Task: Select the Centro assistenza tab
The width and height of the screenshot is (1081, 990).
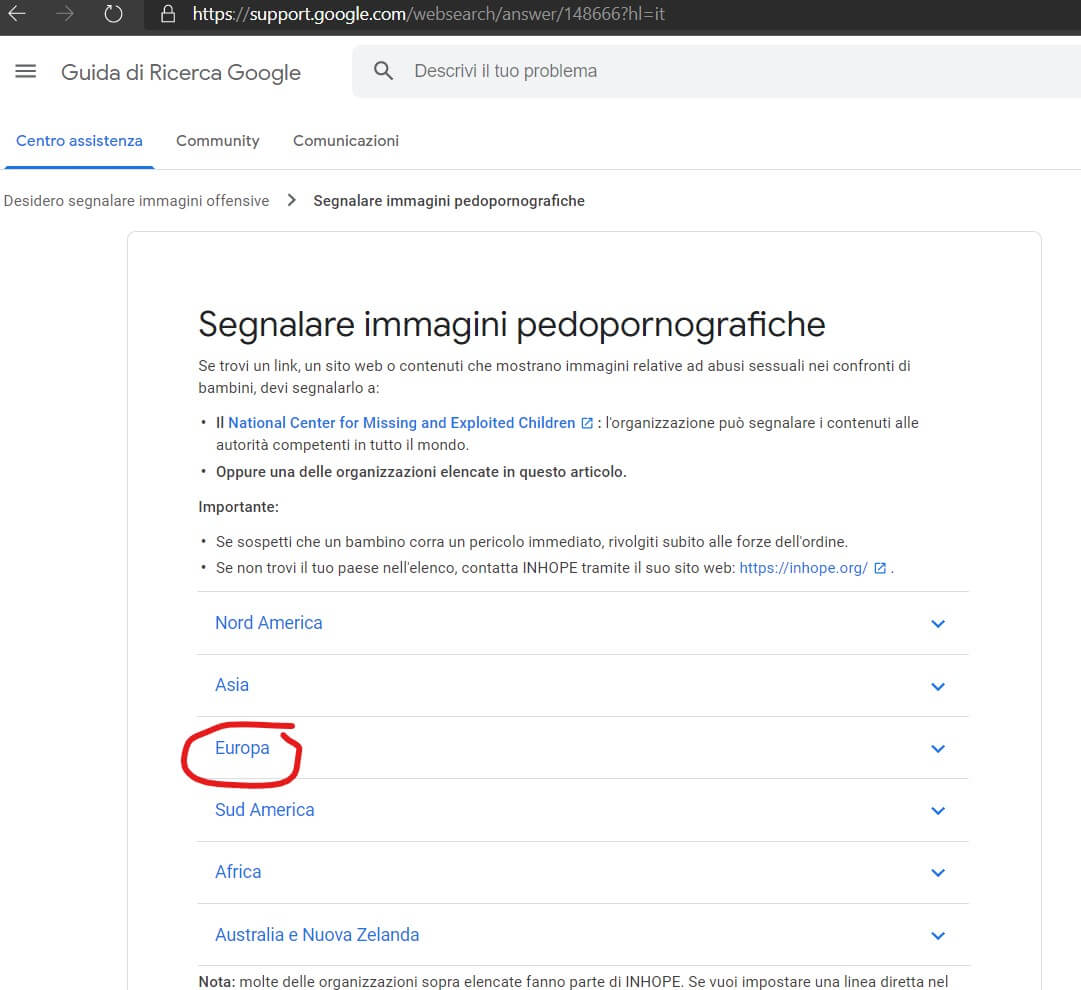Action: click(x=79, y=141)
